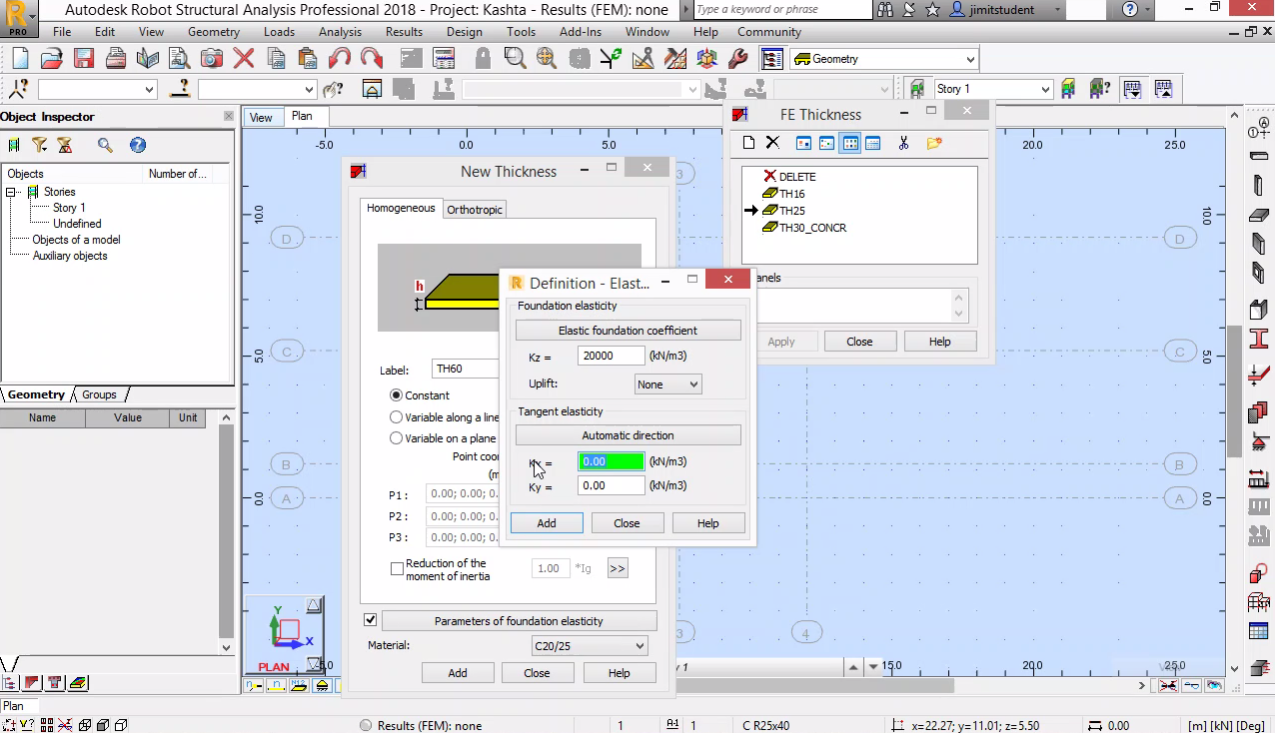Open the Results menu
The height and width of the screenshot is (733, 1275).
tap(404, 32)
